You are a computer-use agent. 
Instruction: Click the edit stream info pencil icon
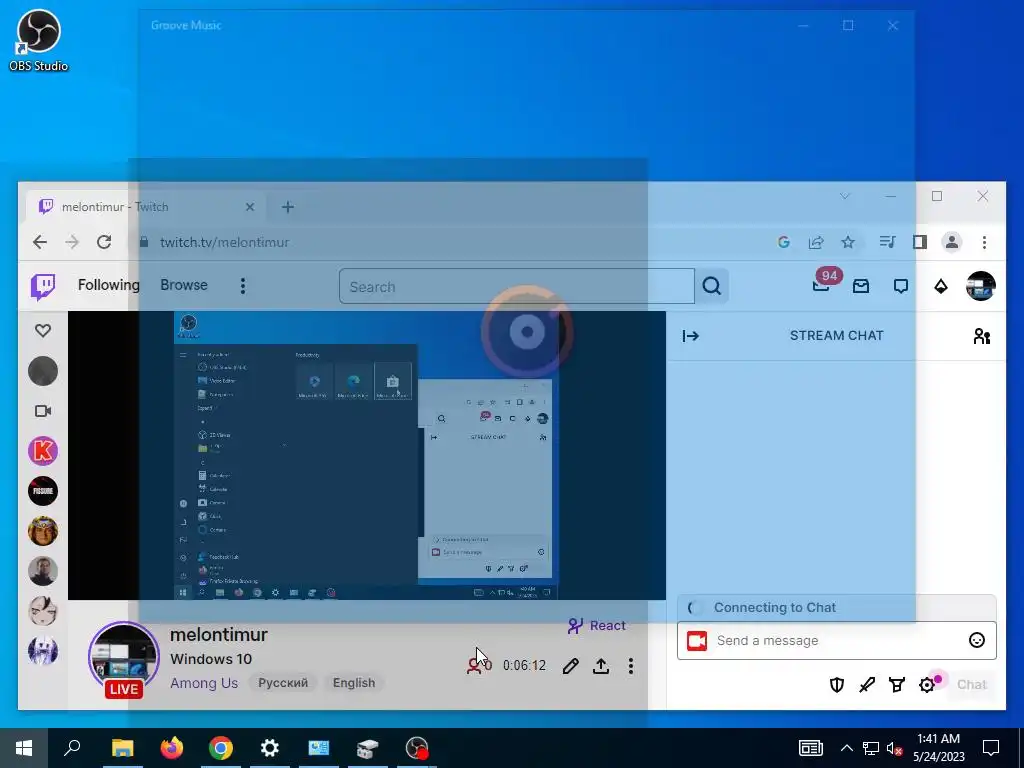[570, 665]
